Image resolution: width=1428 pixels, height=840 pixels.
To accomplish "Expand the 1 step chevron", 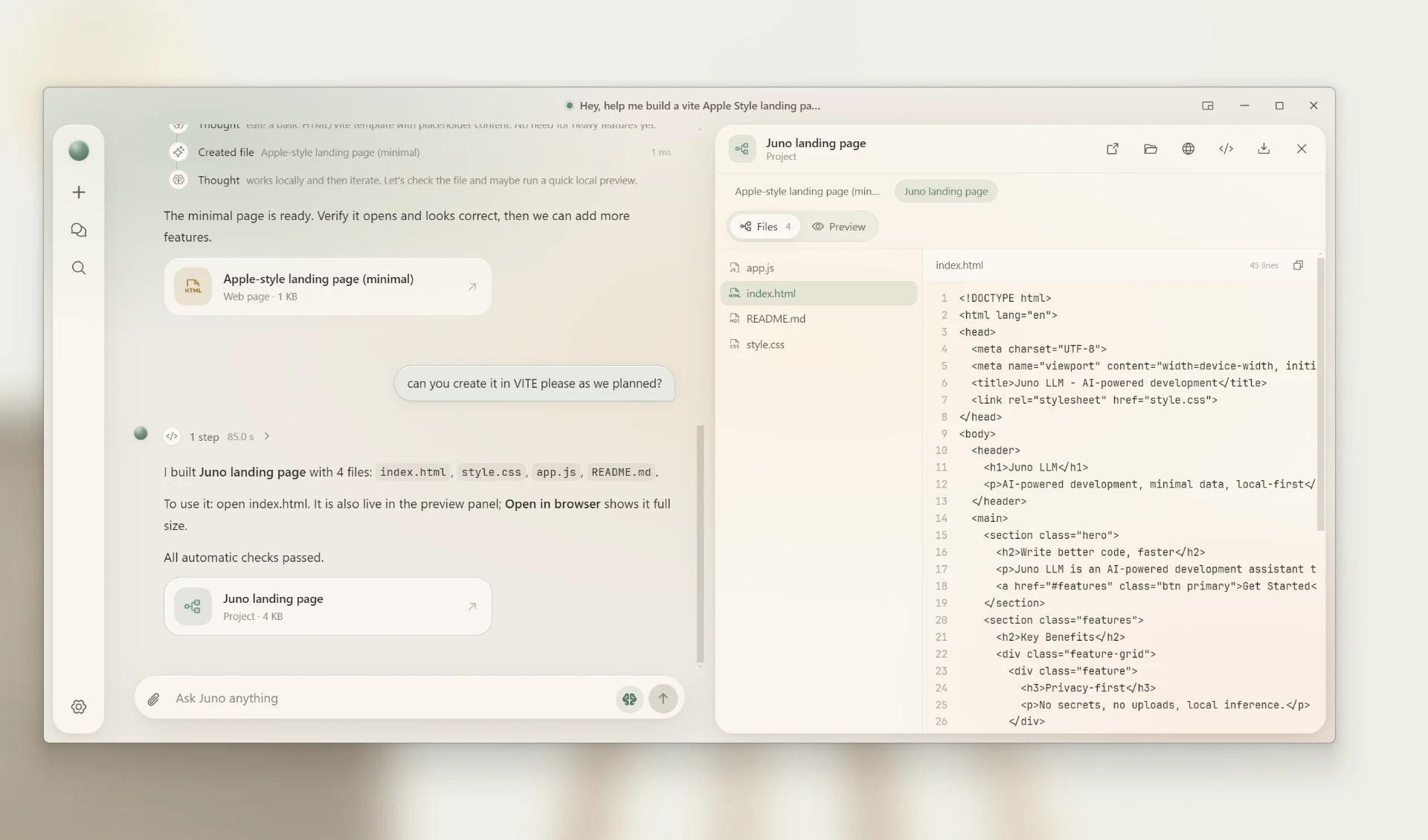I will (x=267, y=436).
